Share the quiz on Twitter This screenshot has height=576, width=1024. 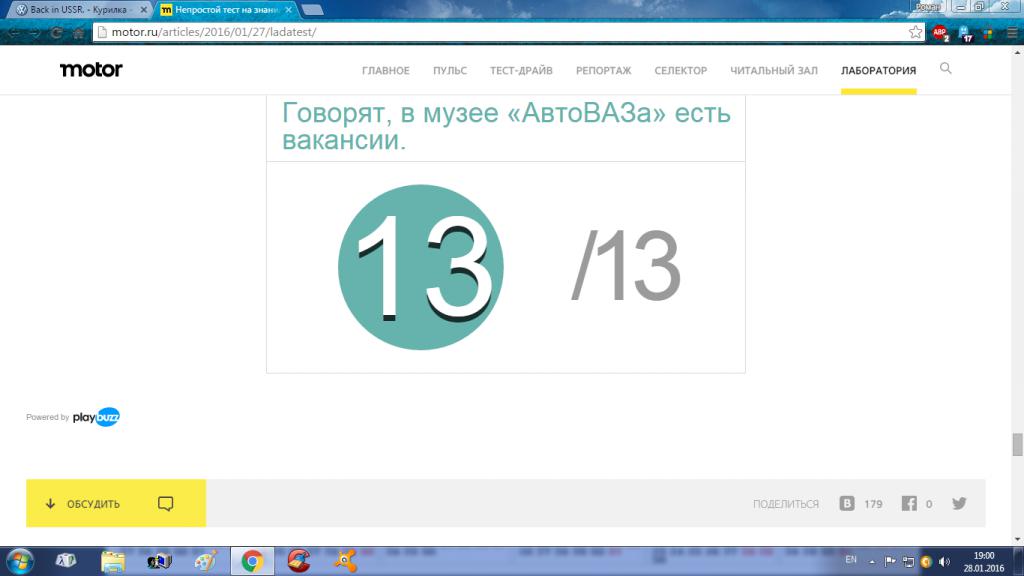click(x=959, y=504)
